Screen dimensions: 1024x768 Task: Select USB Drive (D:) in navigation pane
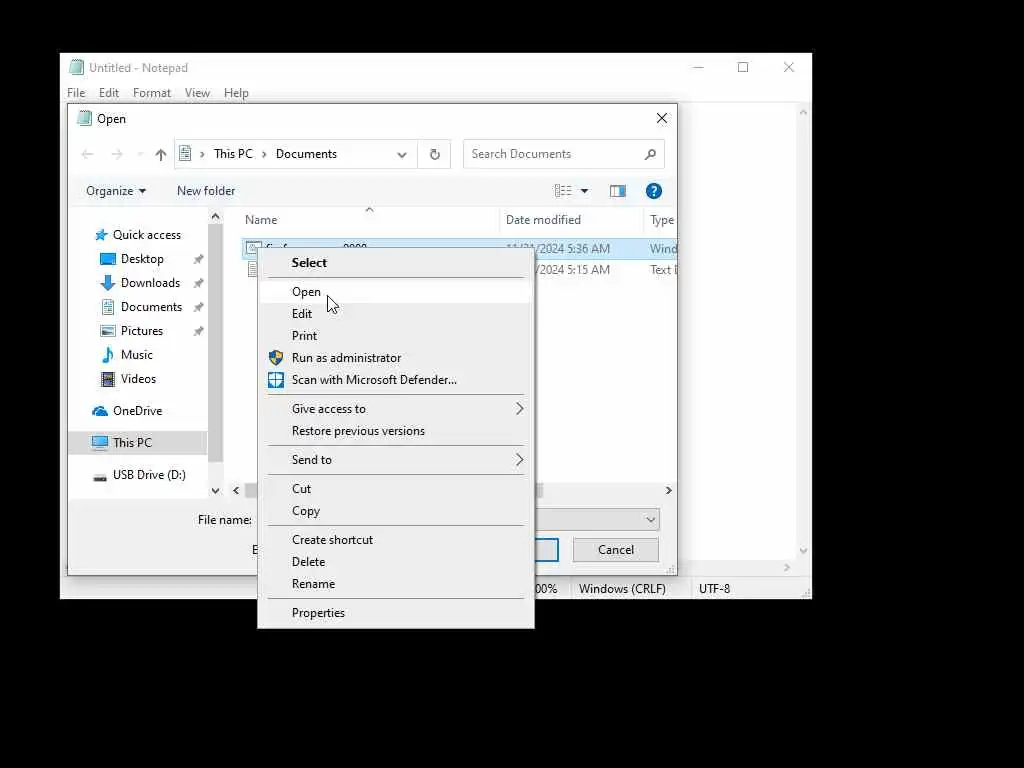pos(149,475)
